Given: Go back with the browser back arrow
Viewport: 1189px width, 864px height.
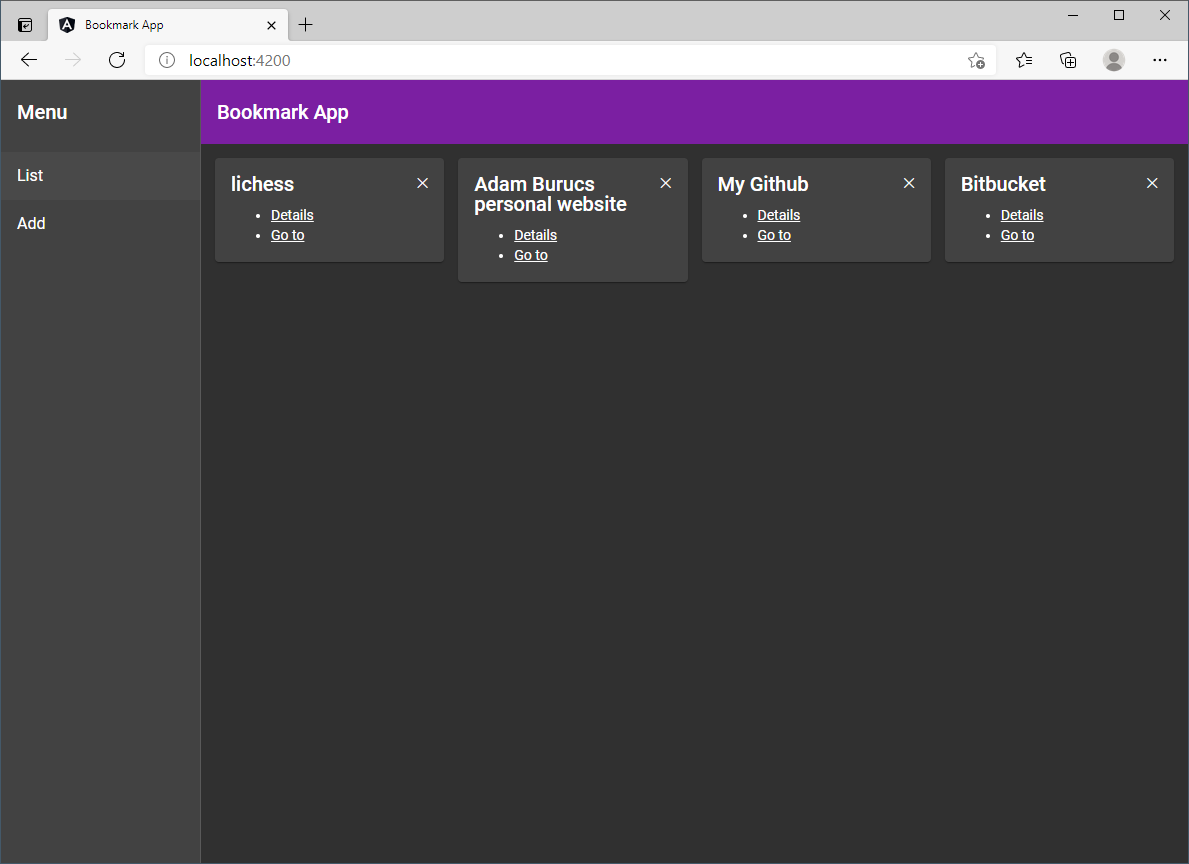Looking at the screenshot, I should click(x=29, y=60).
